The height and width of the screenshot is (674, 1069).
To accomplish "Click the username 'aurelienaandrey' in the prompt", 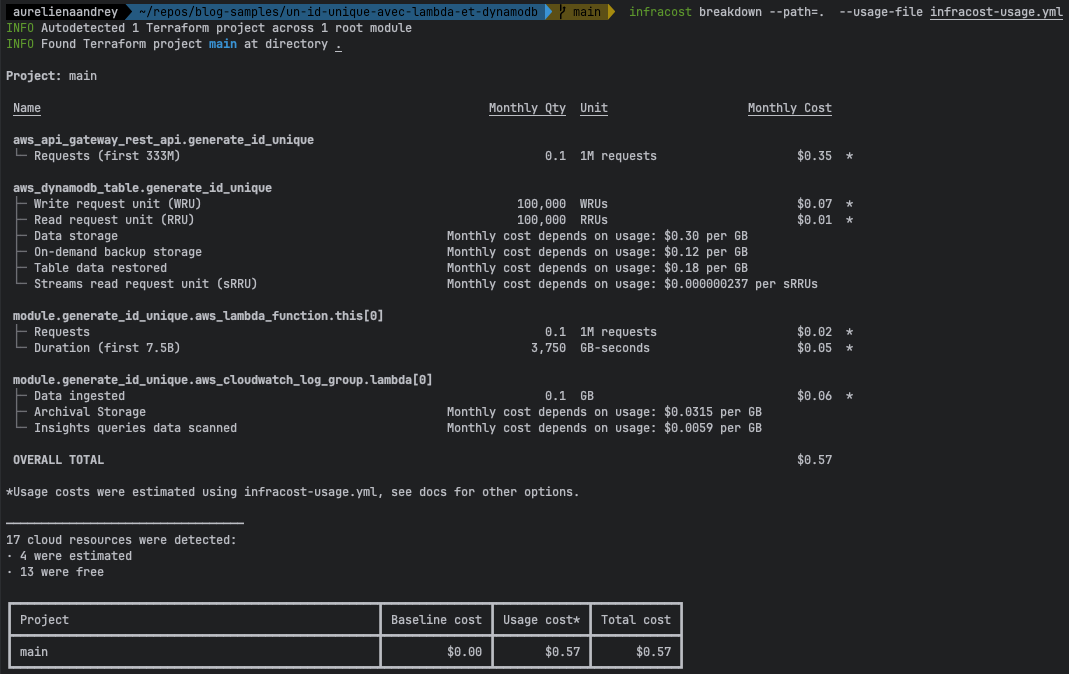I will pyautogui.click(x=65, y=12).
